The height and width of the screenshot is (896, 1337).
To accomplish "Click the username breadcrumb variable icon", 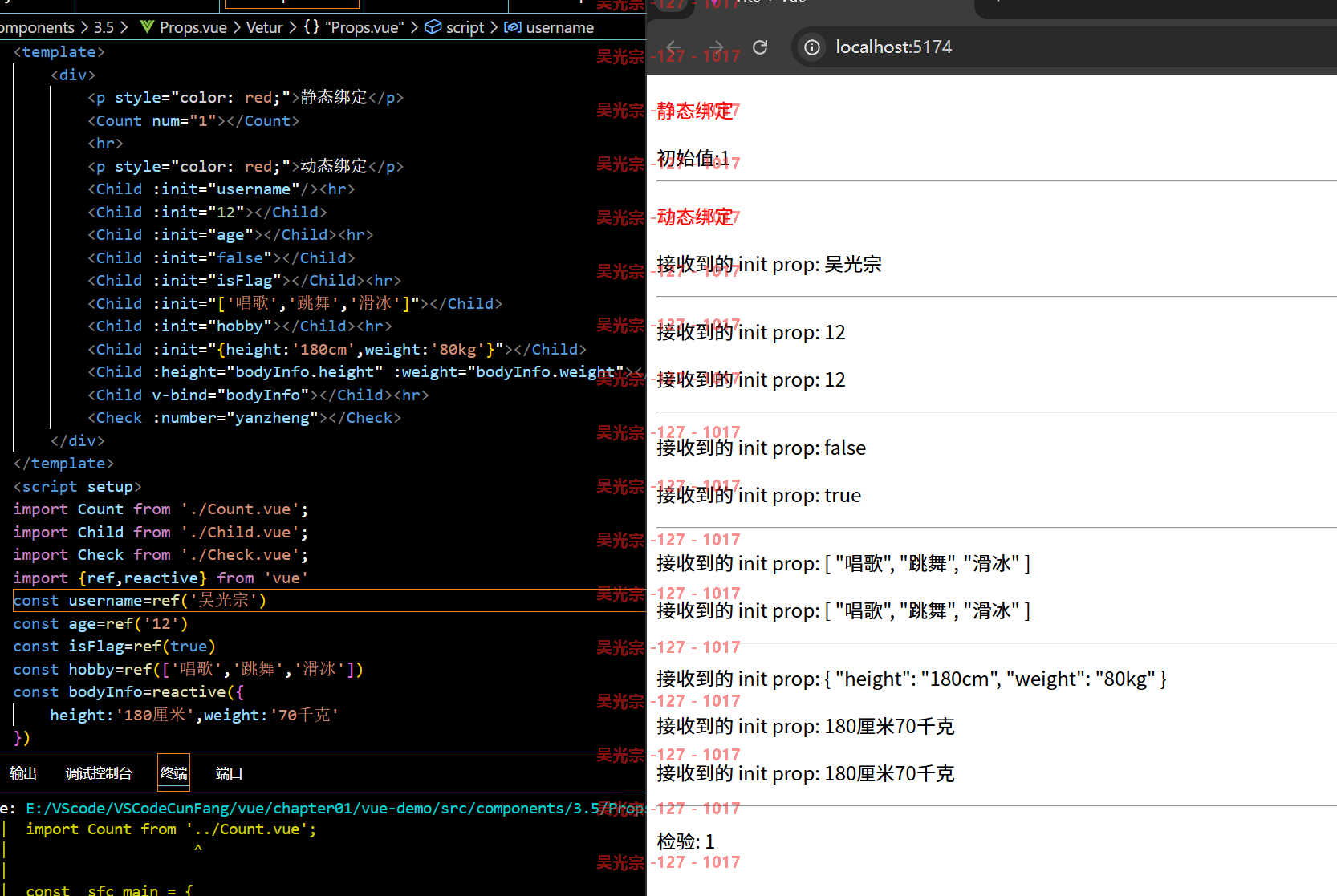I will point(512,27).
